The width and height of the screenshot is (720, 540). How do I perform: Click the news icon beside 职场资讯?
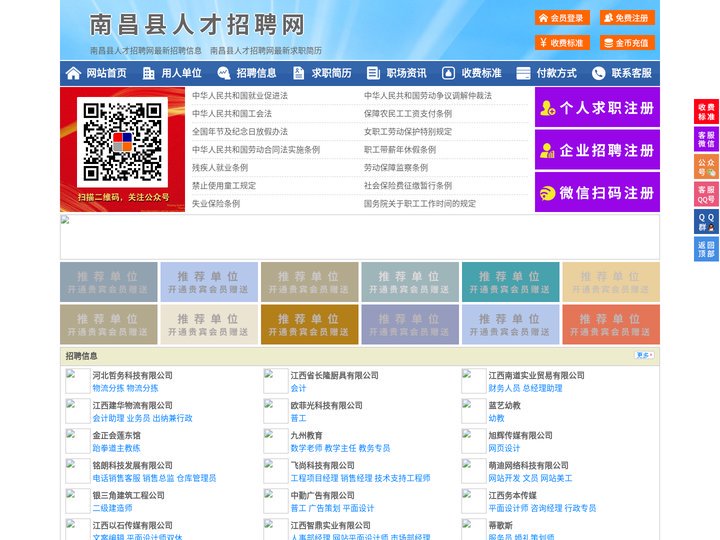point(373,73)
